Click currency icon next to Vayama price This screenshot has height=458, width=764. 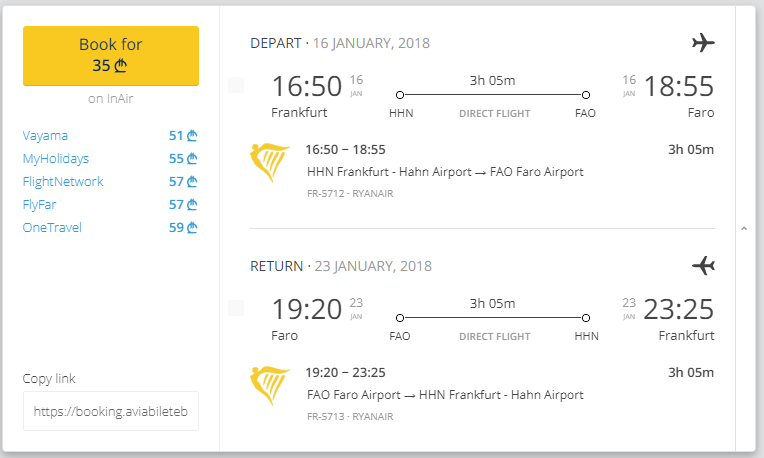click(x=192, y=136)
